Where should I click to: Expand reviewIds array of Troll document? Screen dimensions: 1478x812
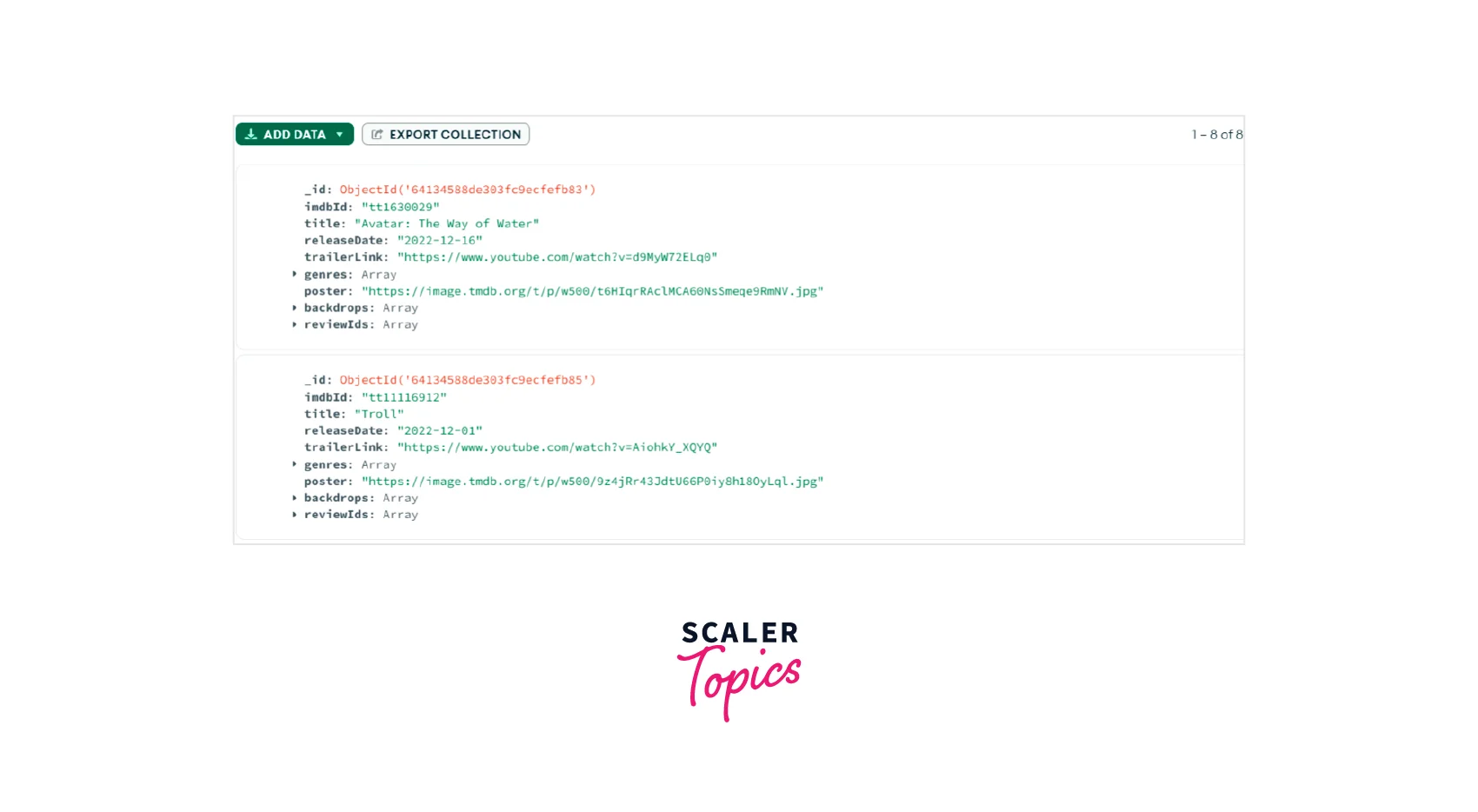[295, 515]
